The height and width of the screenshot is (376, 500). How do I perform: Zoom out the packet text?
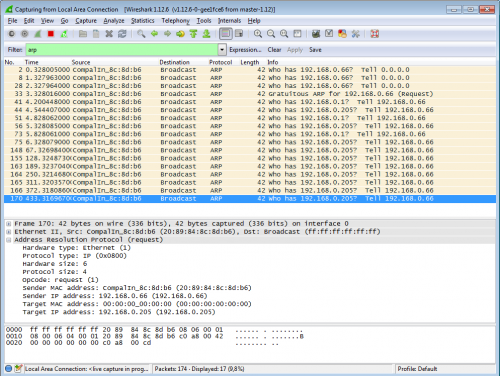pyautogui.click(x=271, y=34)
